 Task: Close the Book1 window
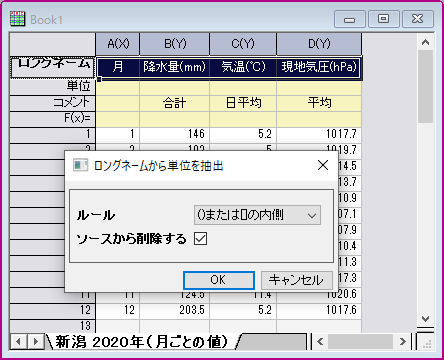[418, 19]
